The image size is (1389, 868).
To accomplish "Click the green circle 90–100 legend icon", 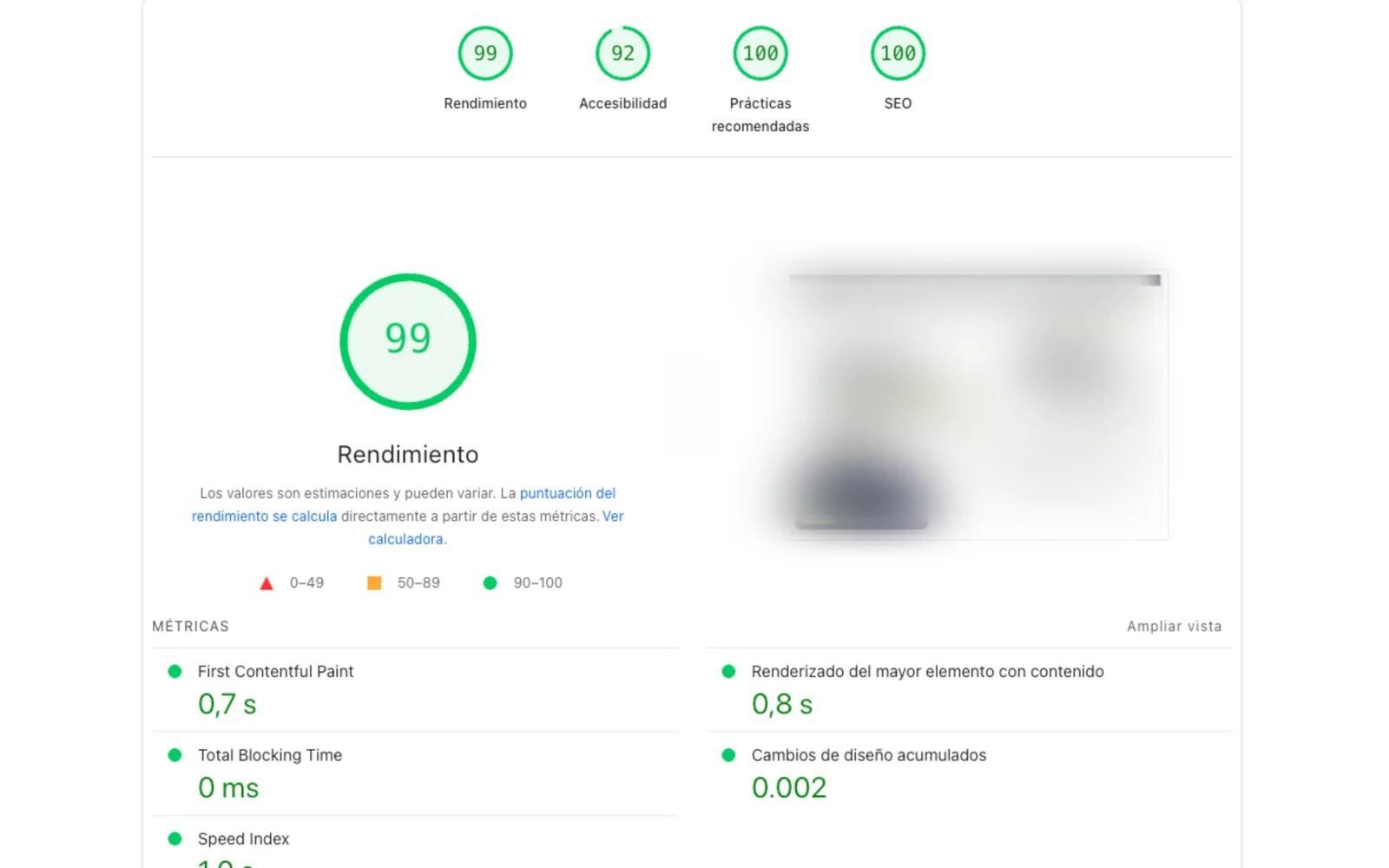I will 490,583.
